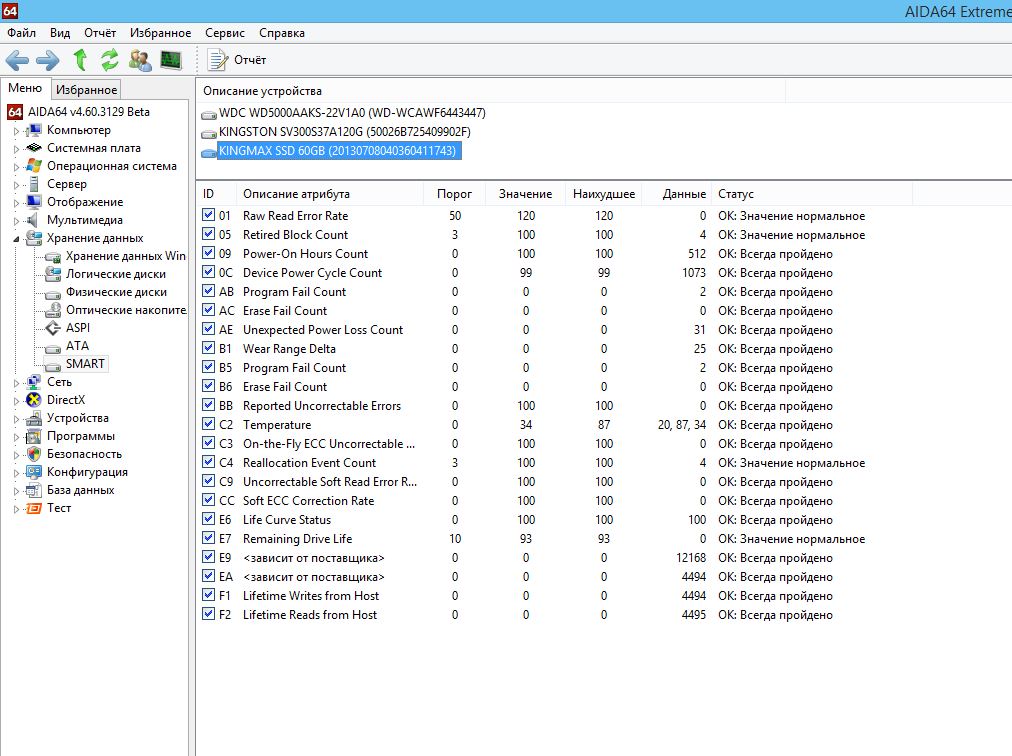Go forward with the blue right arrow
This screenshot has height=756, width=1012.
click(x=48, y=61)
